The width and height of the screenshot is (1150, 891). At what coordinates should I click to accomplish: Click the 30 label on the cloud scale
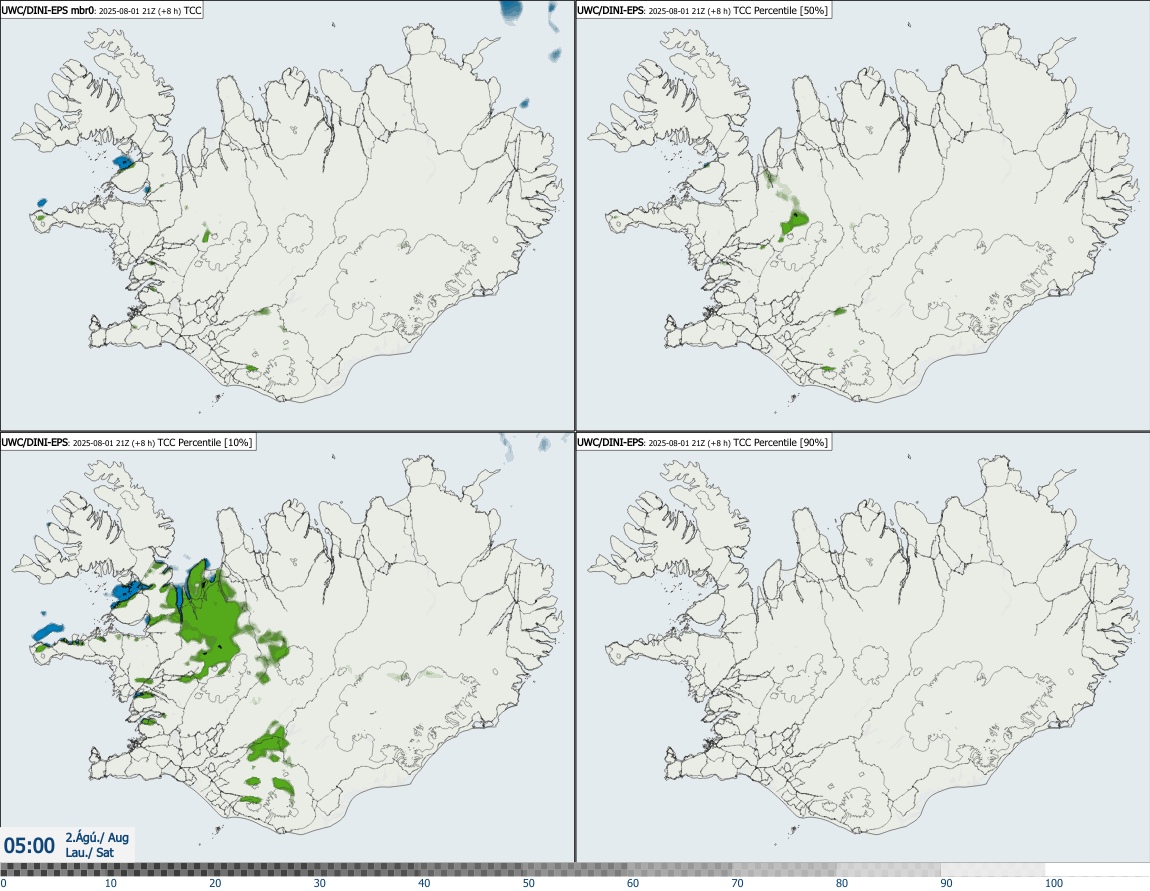(319, 883)
